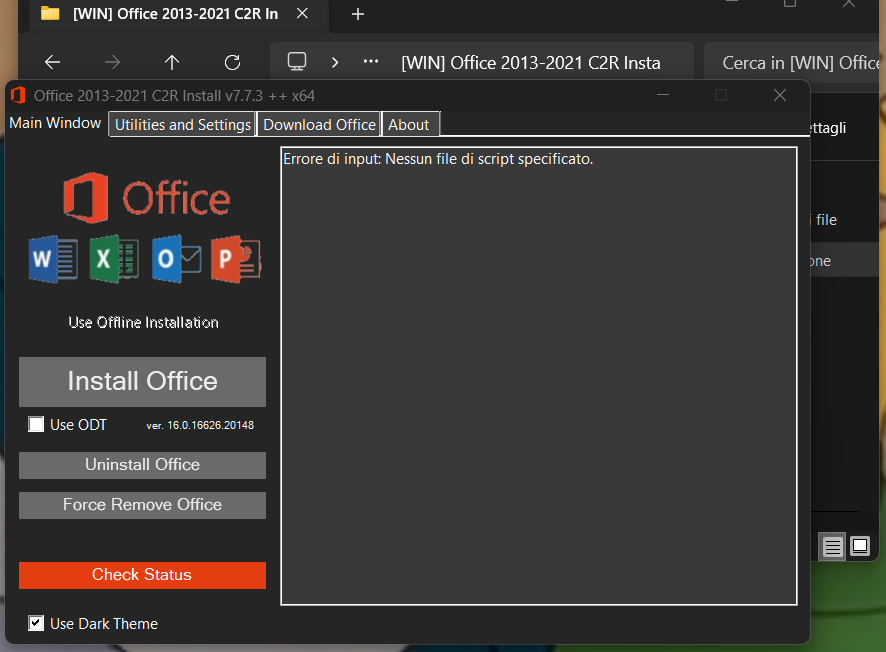Click the Cerca search box in Explorer
The width and height of the screenshot is (886, 652).
[x=800, y=62]
